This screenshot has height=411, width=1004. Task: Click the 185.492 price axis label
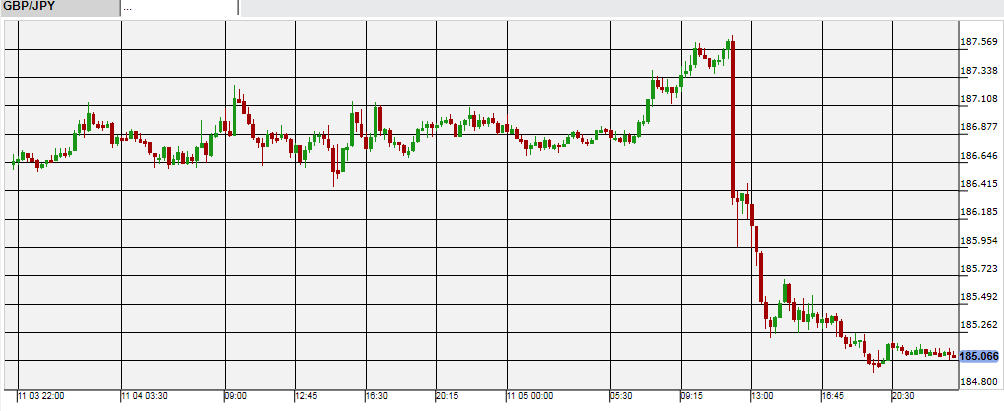point(979,297)
